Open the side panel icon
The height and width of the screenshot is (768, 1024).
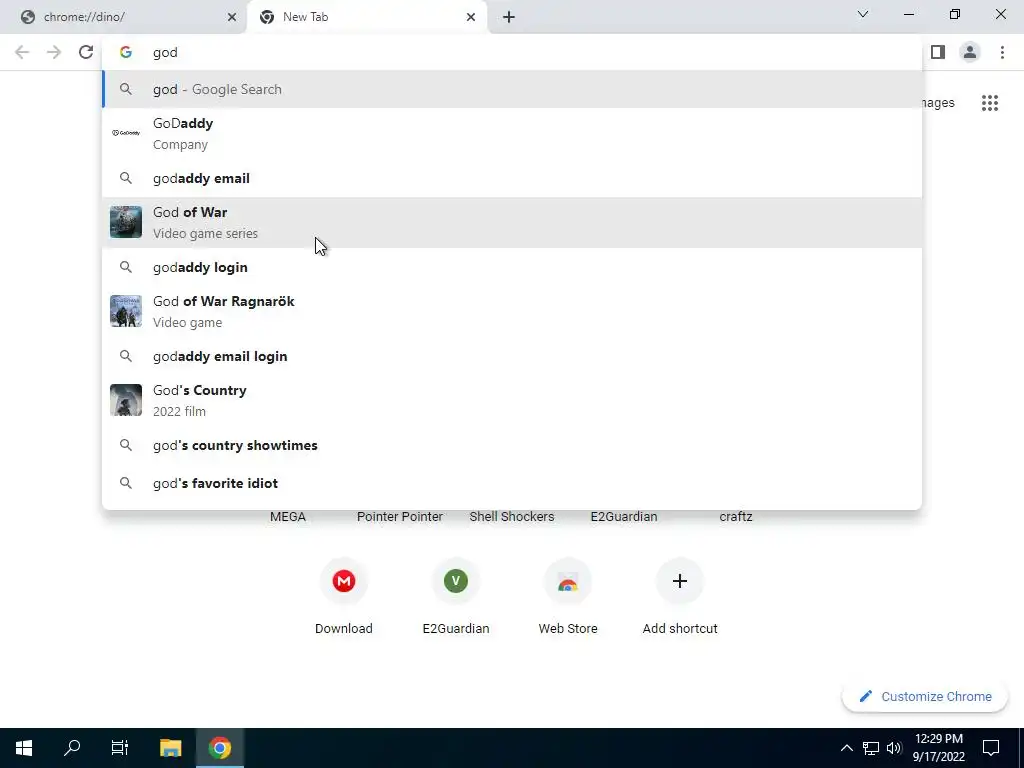[x=938, y=52]
